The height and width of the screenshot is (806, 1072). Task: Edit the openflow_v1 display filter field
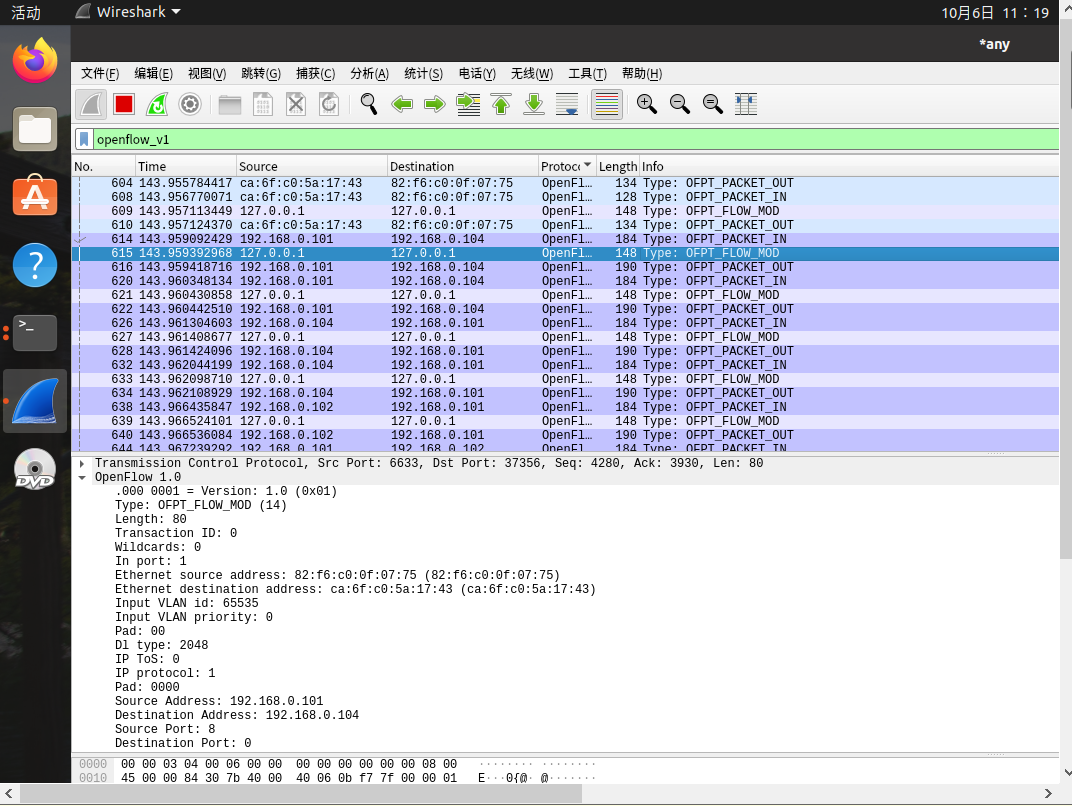tap(574, 139)
